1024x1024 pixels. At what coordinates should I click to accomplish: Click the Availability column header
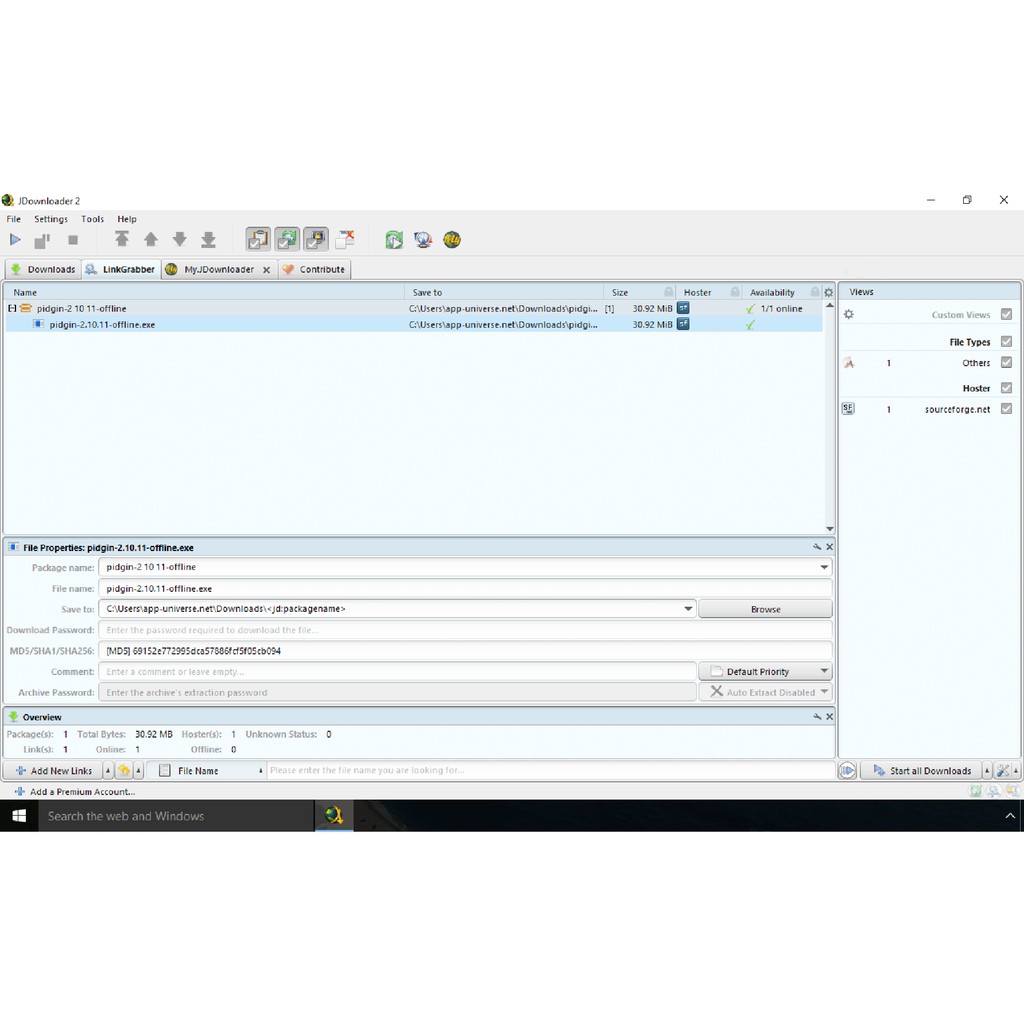tap(772, 293)
